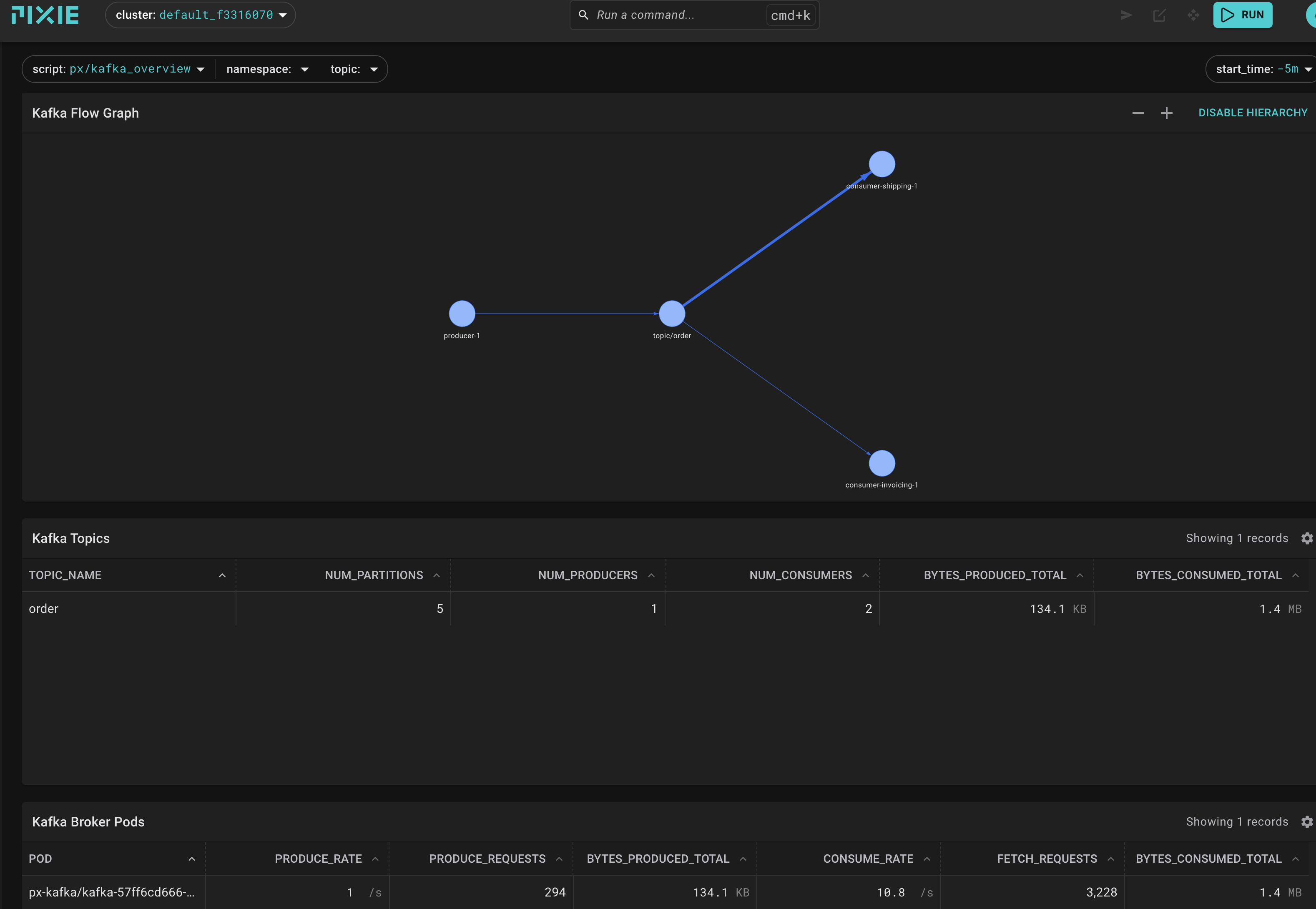
Task: Zoom in the Kafka Flow Graph
Action: click(x=1166, y=113)
